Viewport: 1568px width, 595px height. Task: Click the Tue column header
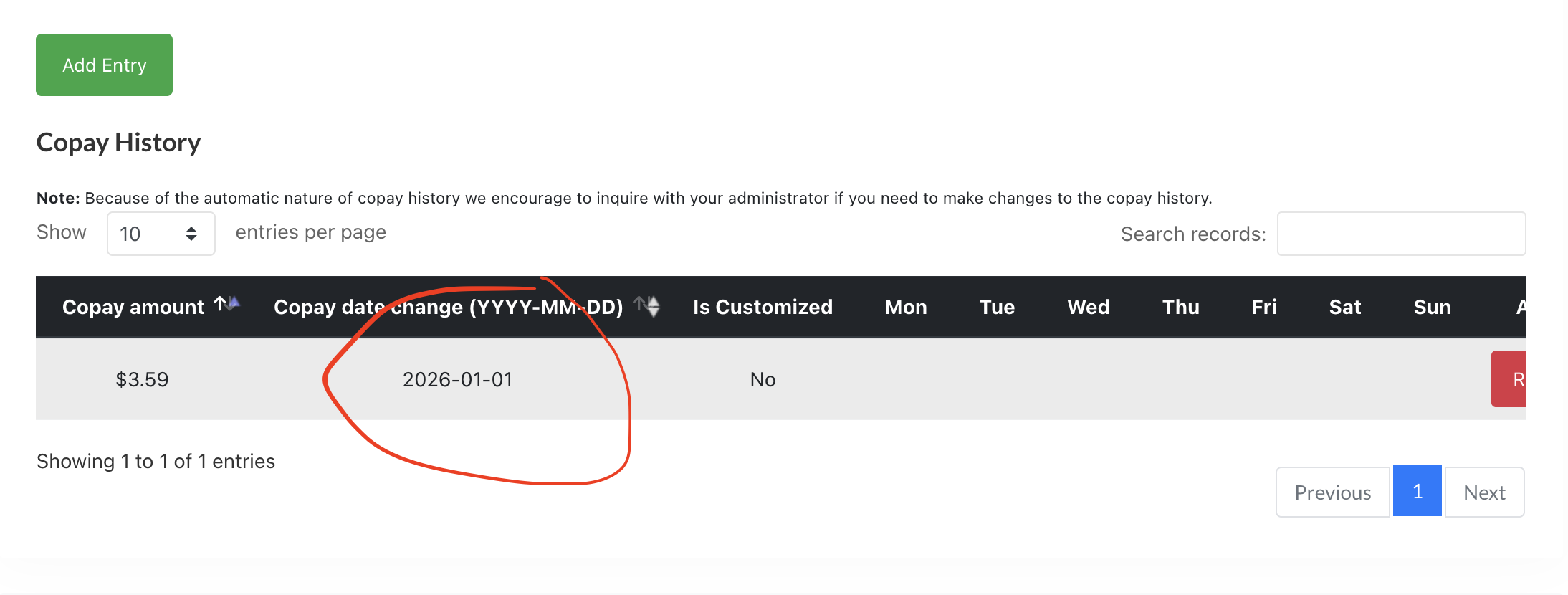(997, 307)
